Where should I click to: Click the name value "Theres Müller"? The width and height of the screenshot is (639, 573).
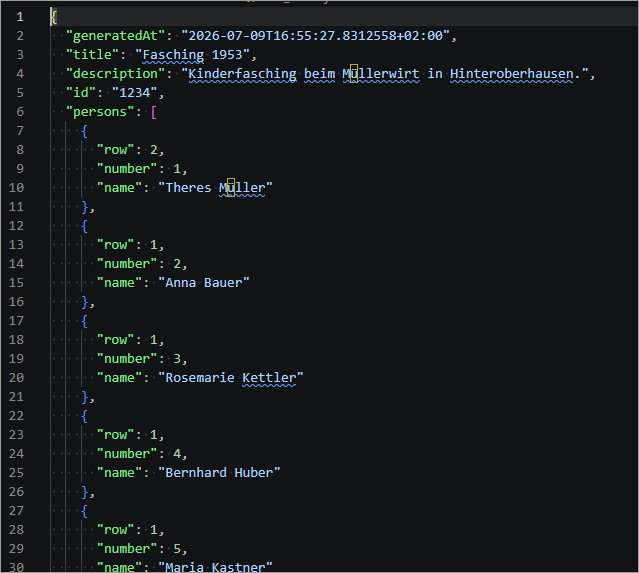point(215,188)
